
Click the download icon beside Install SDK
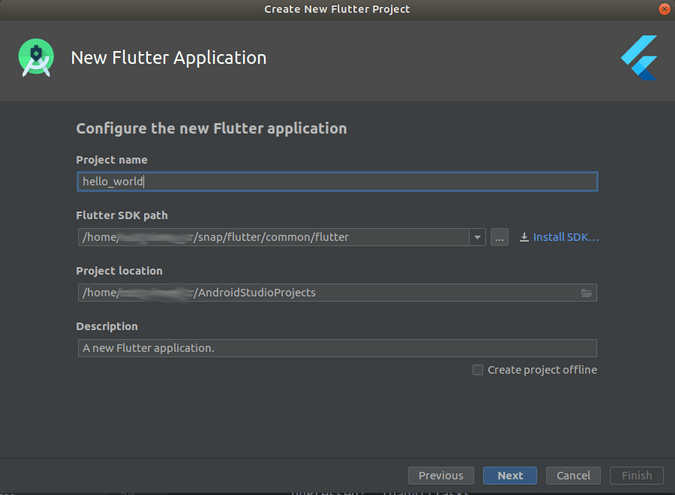[524, 238]
